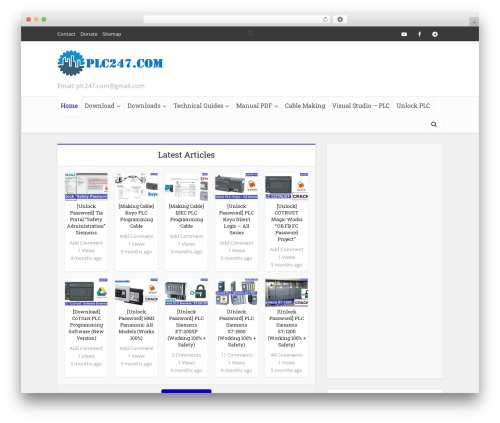Click the IDEC cable diagram thumbnail
This screenshot has height=423, width=500.
click(x=186, y=186)
